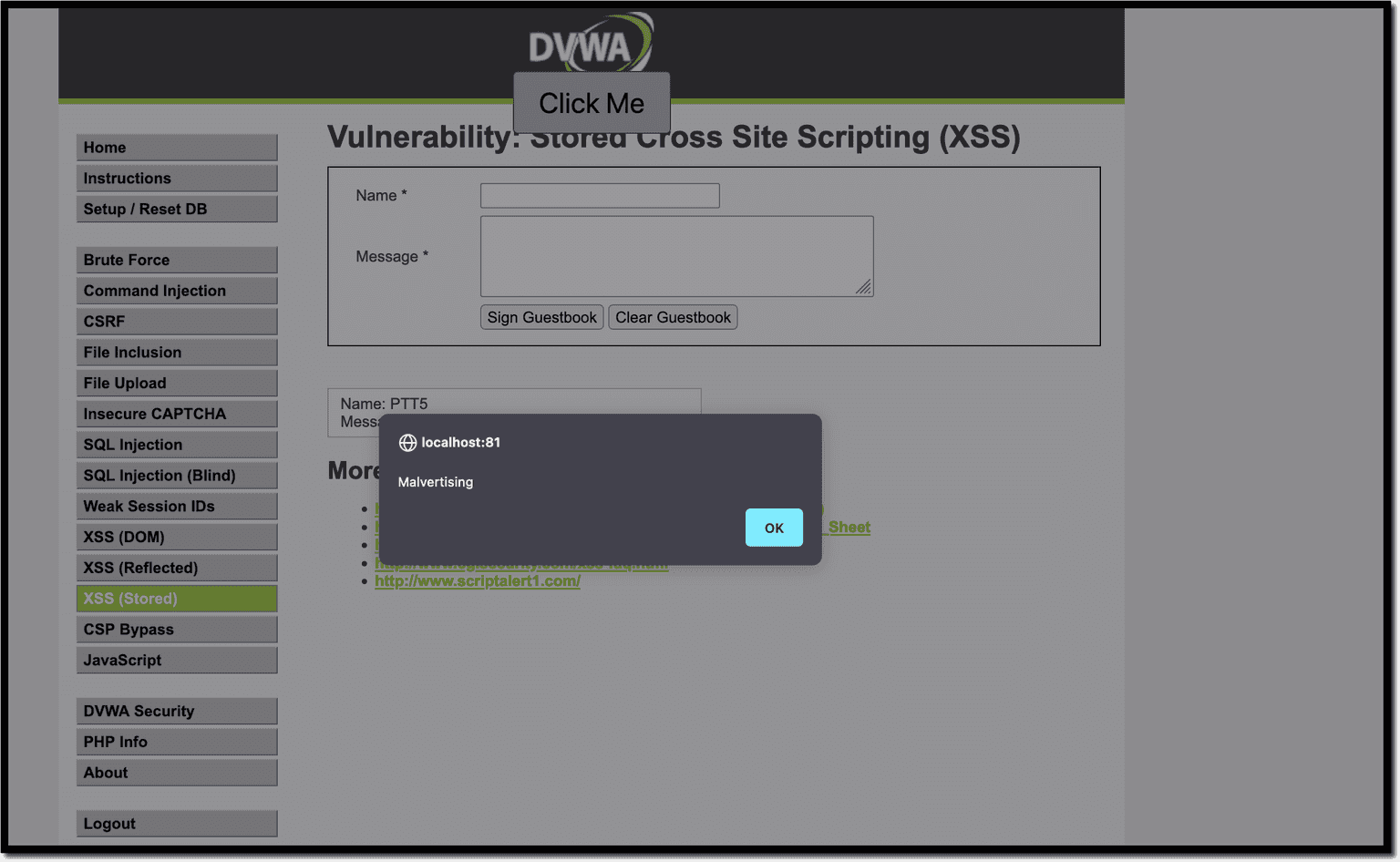Open the SQL Injection (Blind) module
This screenshot has width=1400, height=862.
(x=176, y=475)
